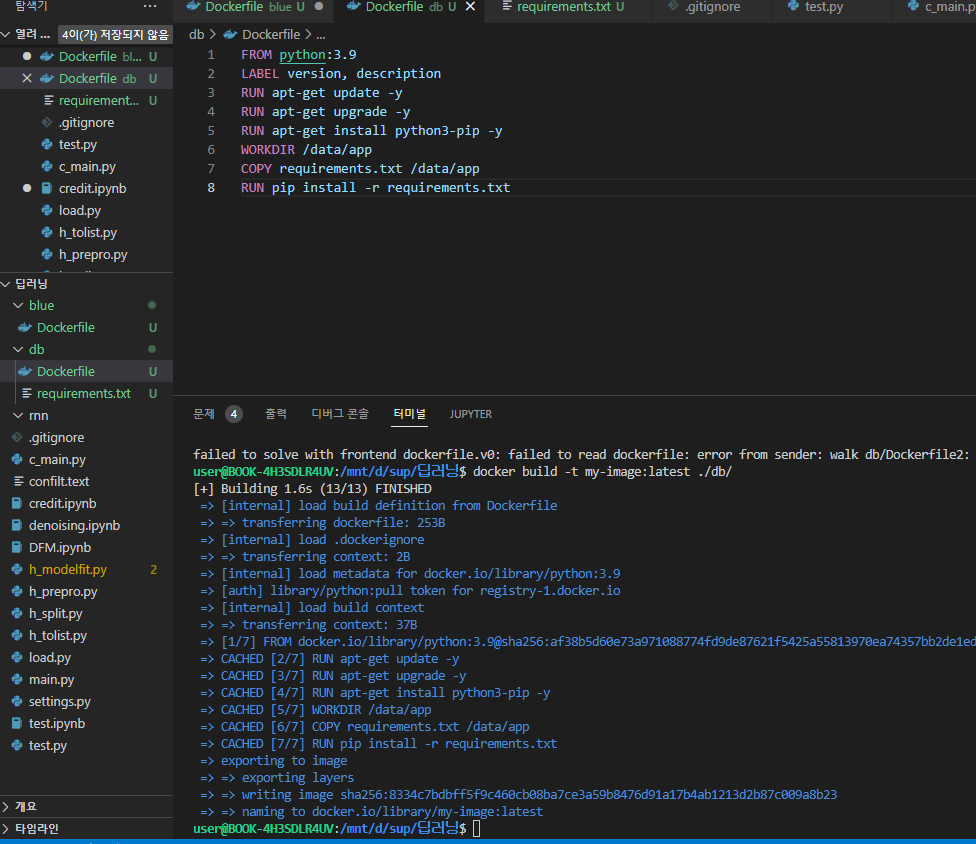Click h_tolist.py Python icon in workspace tree
The height and width of the screenshot is (844, 976).
tap(17, 635)
